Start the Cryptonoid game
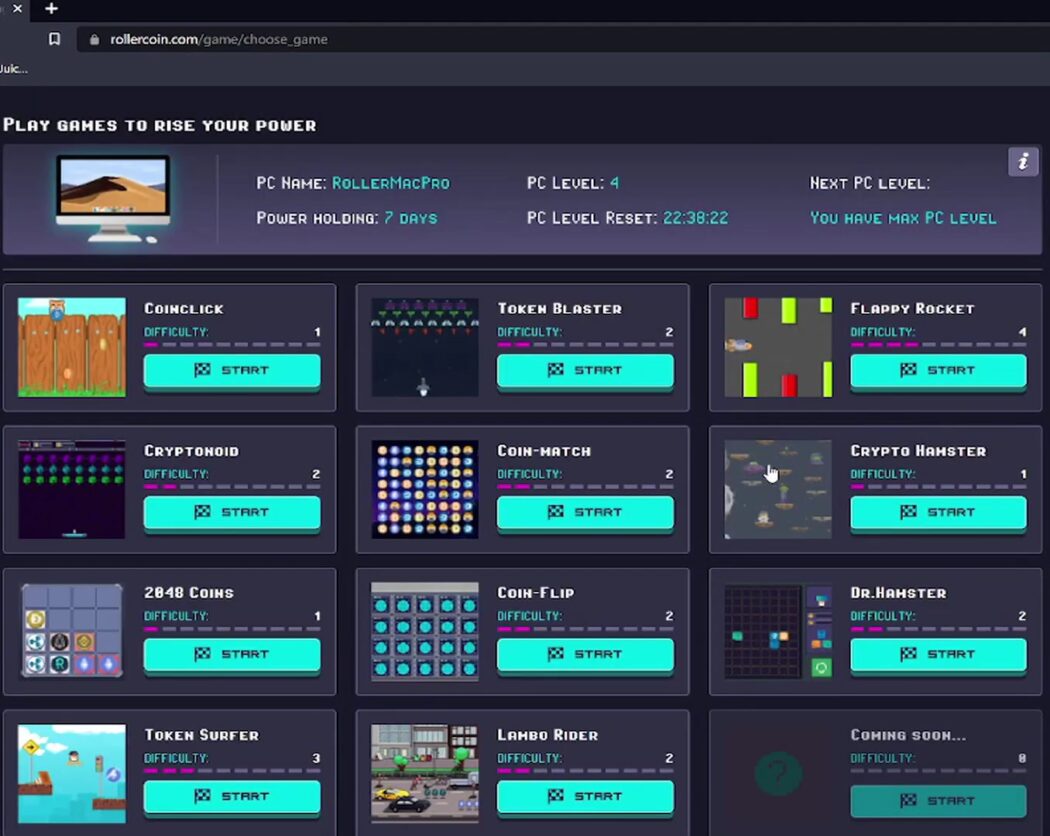 click(232, 512)
